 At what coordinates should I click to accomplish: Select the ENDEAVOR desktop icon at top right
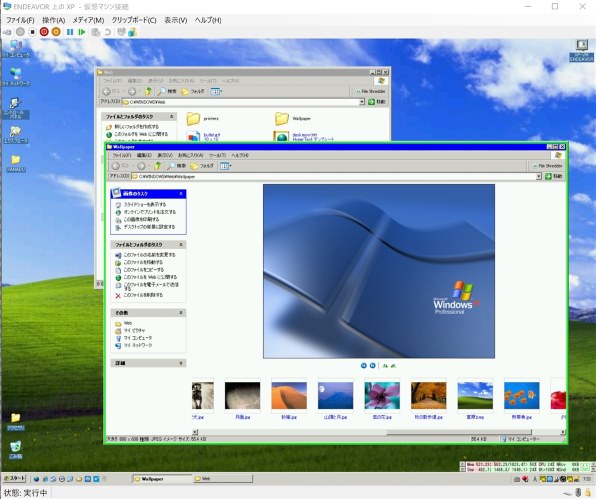click(x=582, y=51)
